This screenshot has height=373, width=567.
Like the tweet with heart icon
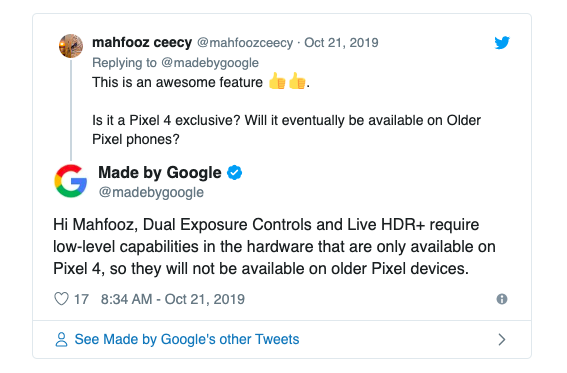pos(61,299)
